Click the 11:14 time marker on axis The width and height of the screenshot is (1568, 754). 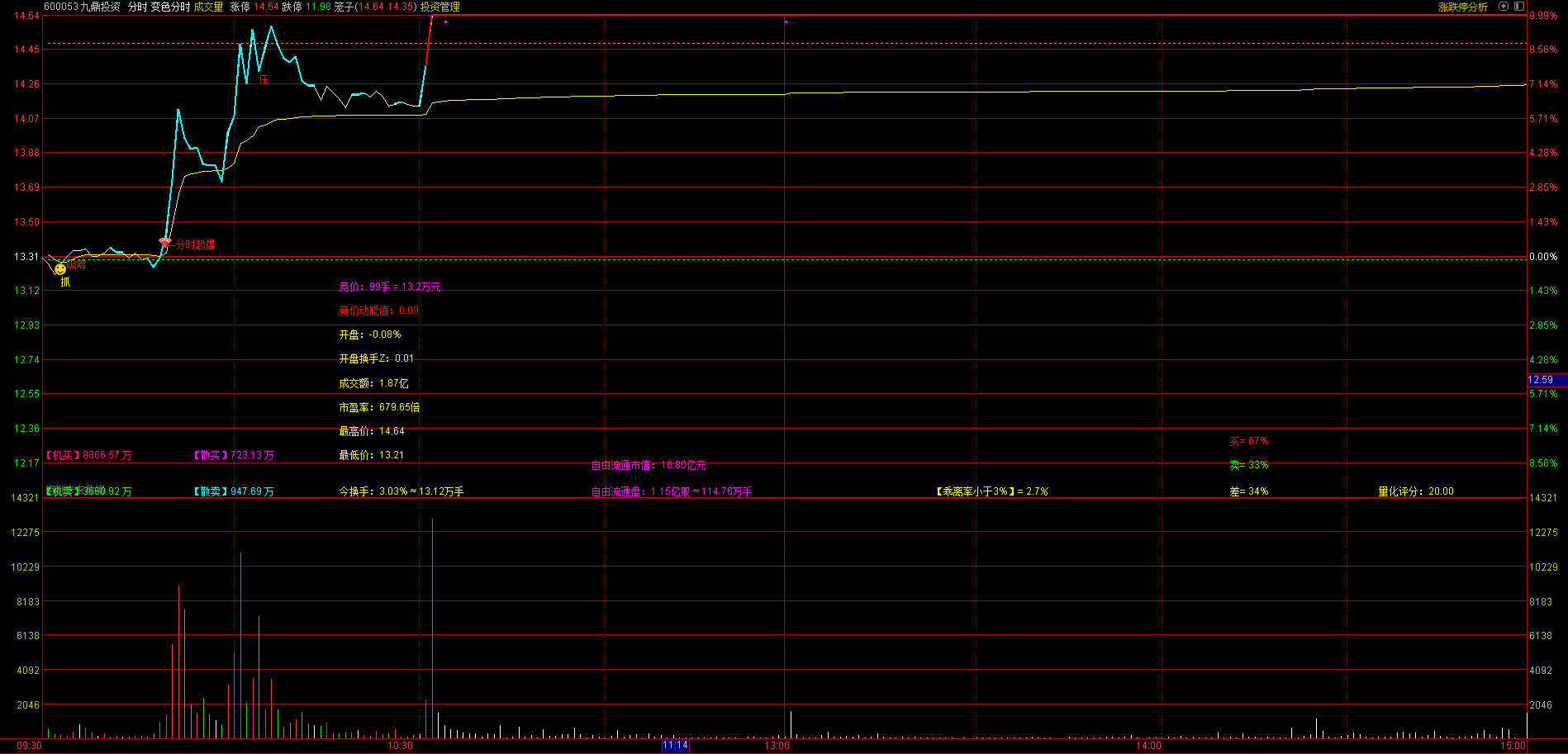(x=675, y=746)
